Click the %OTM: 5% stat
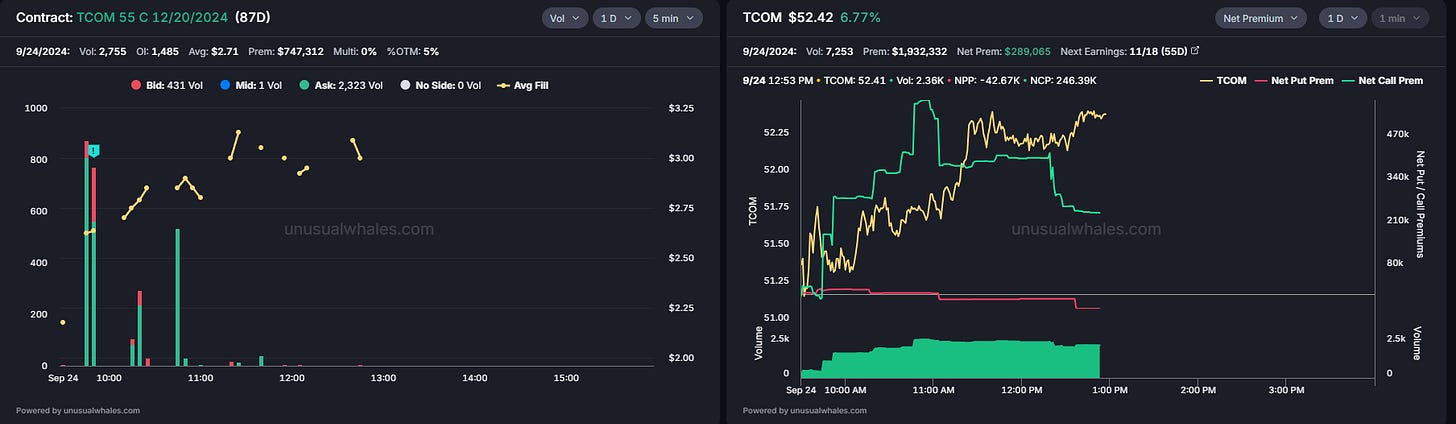 412,50
